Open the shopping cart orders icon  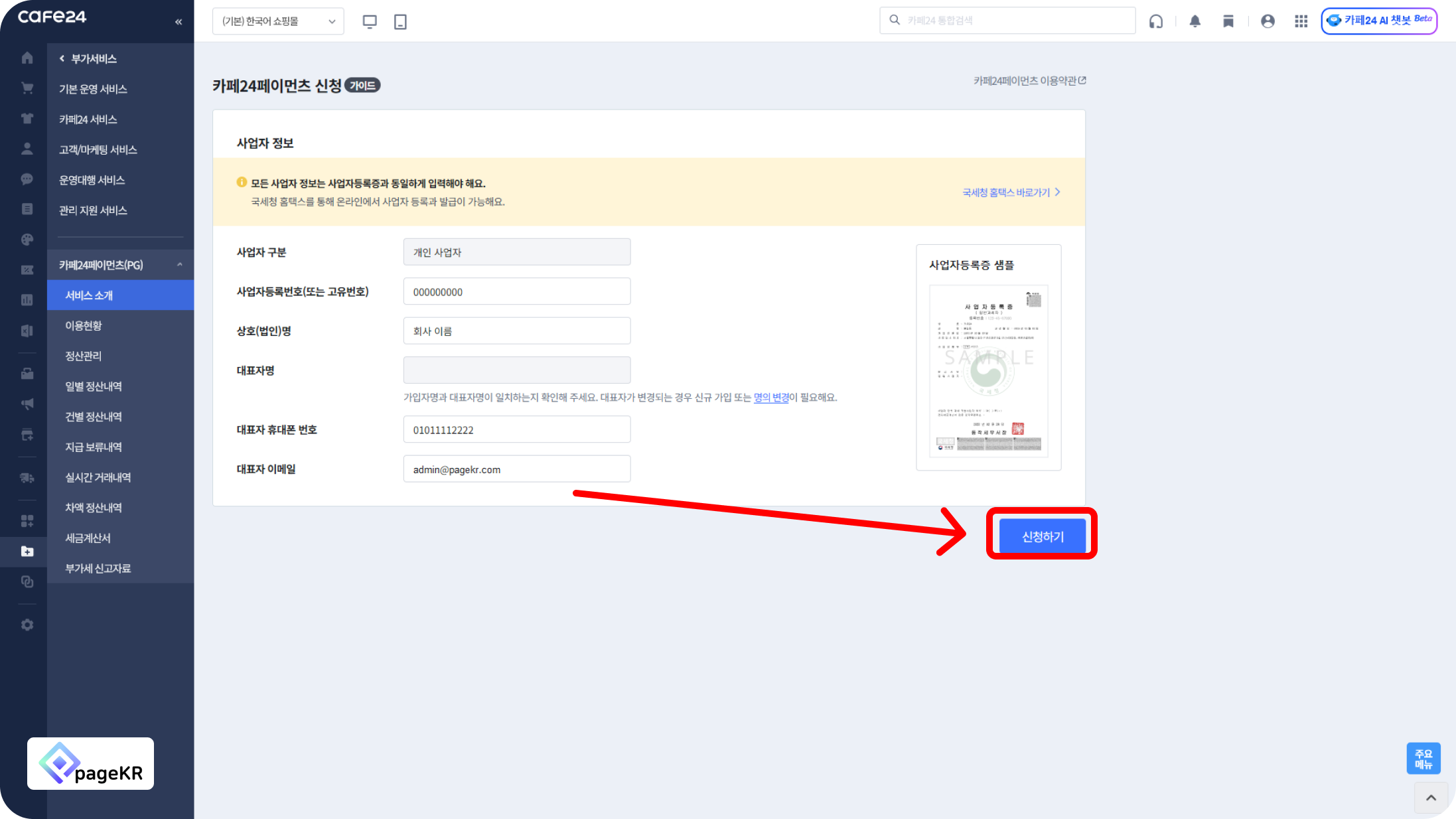(27, 88)
